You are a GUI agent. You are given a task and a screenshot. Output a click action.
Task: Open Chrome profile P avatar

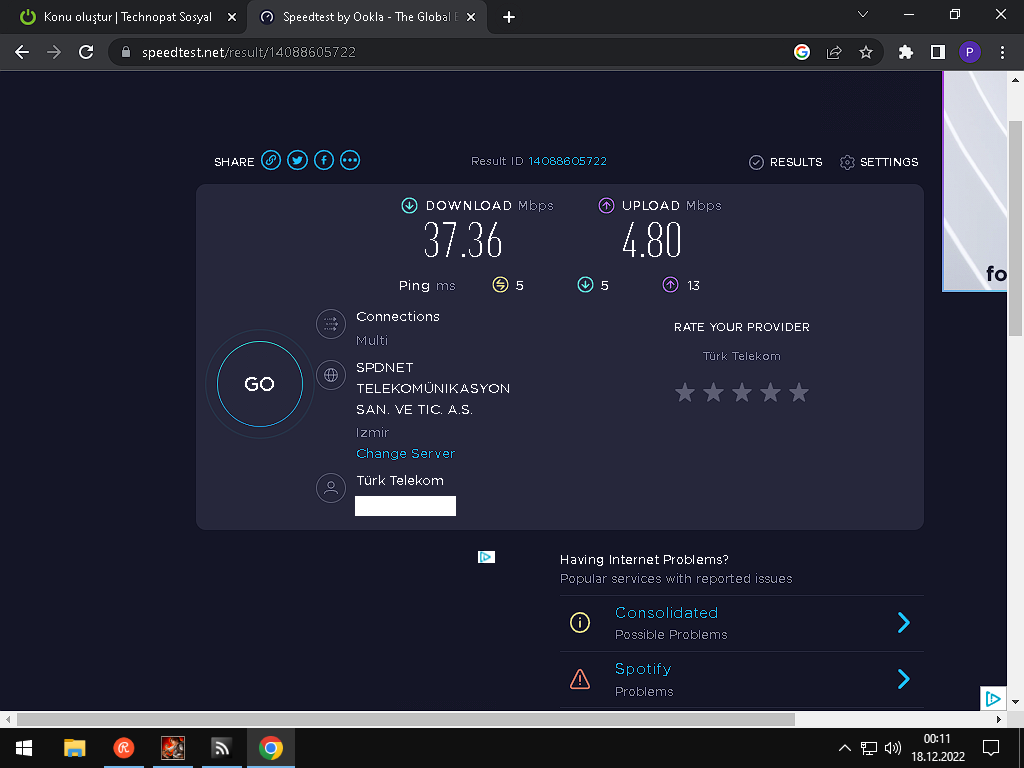970,52
